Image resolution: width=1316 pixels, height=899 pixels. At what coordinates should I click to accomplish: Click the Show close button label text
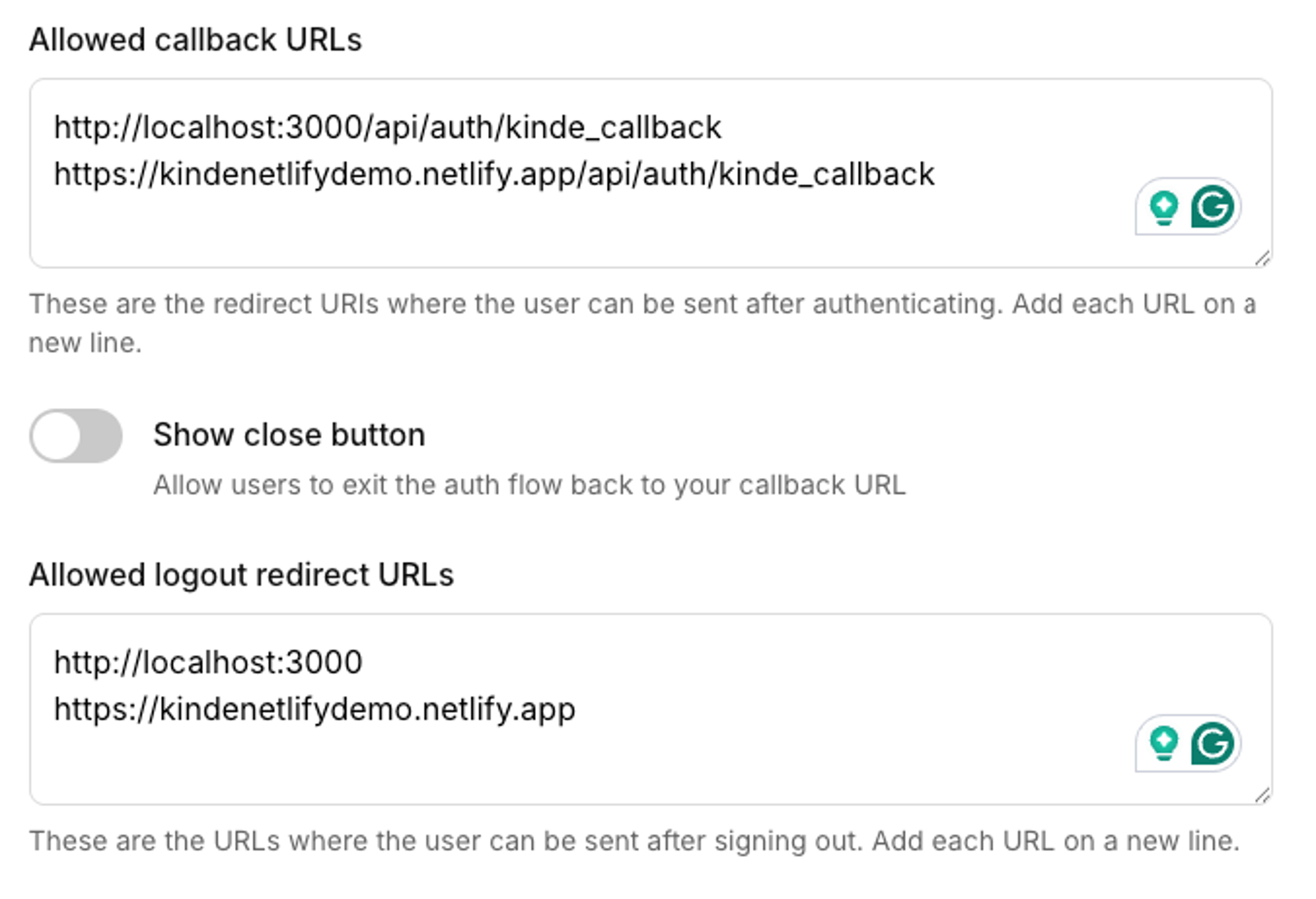(x=290, y=434)
